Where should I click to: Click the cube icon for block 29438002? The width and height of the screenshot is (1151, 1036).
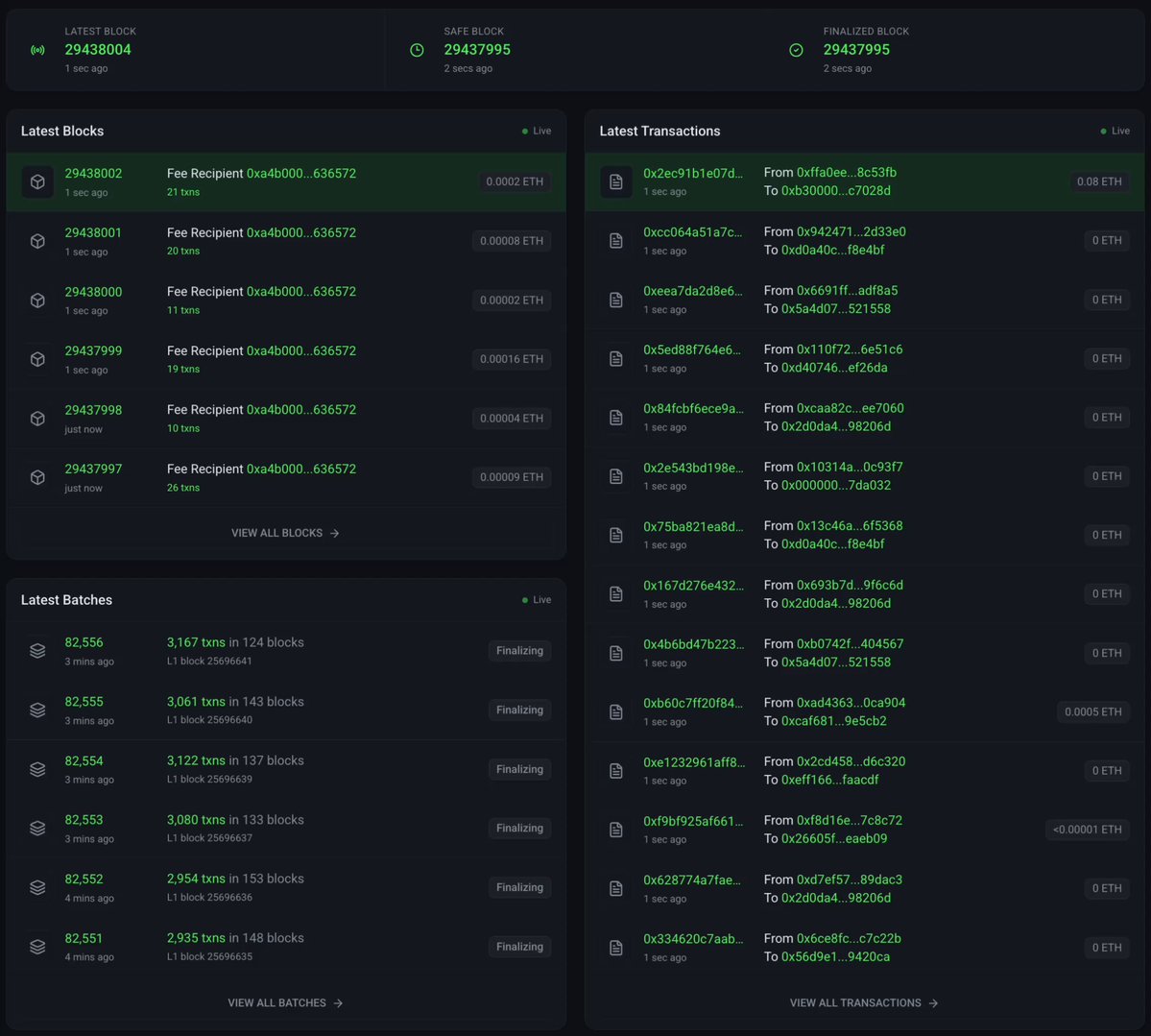point(37,182)
